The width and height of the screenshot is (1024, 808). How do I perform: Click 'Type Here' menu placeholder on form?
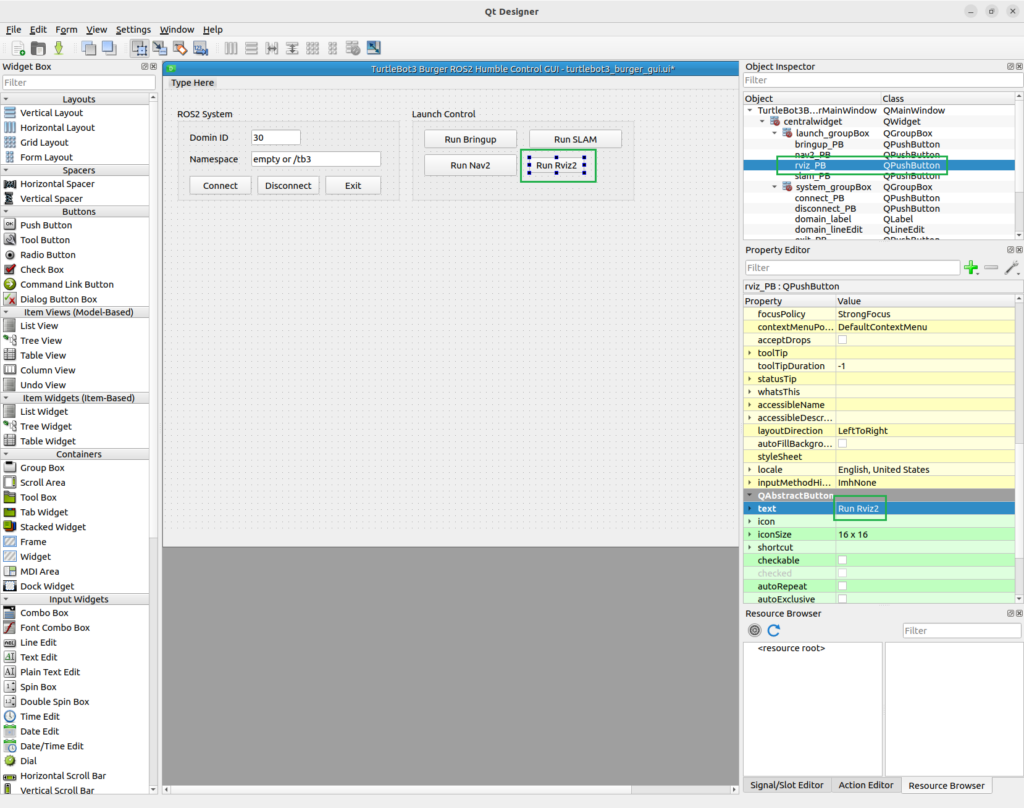pyautogui.click(x=193, y=83)
